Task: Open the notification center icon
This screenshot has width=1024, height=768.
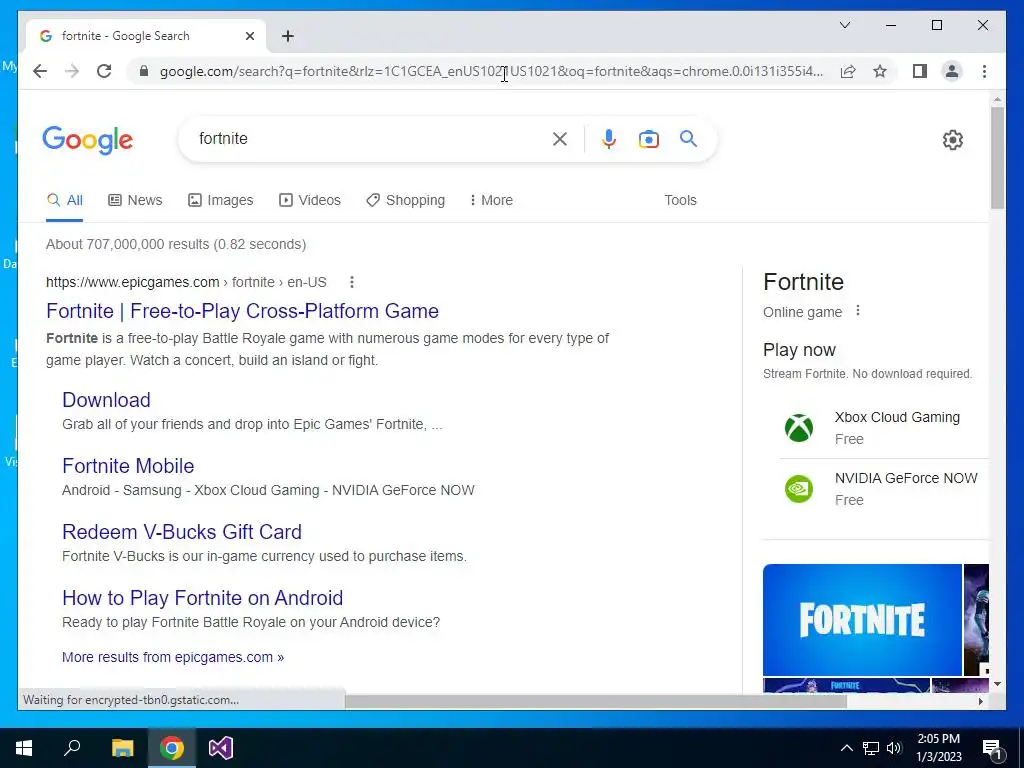Action: pyautogui.click(x=992, y=748)
